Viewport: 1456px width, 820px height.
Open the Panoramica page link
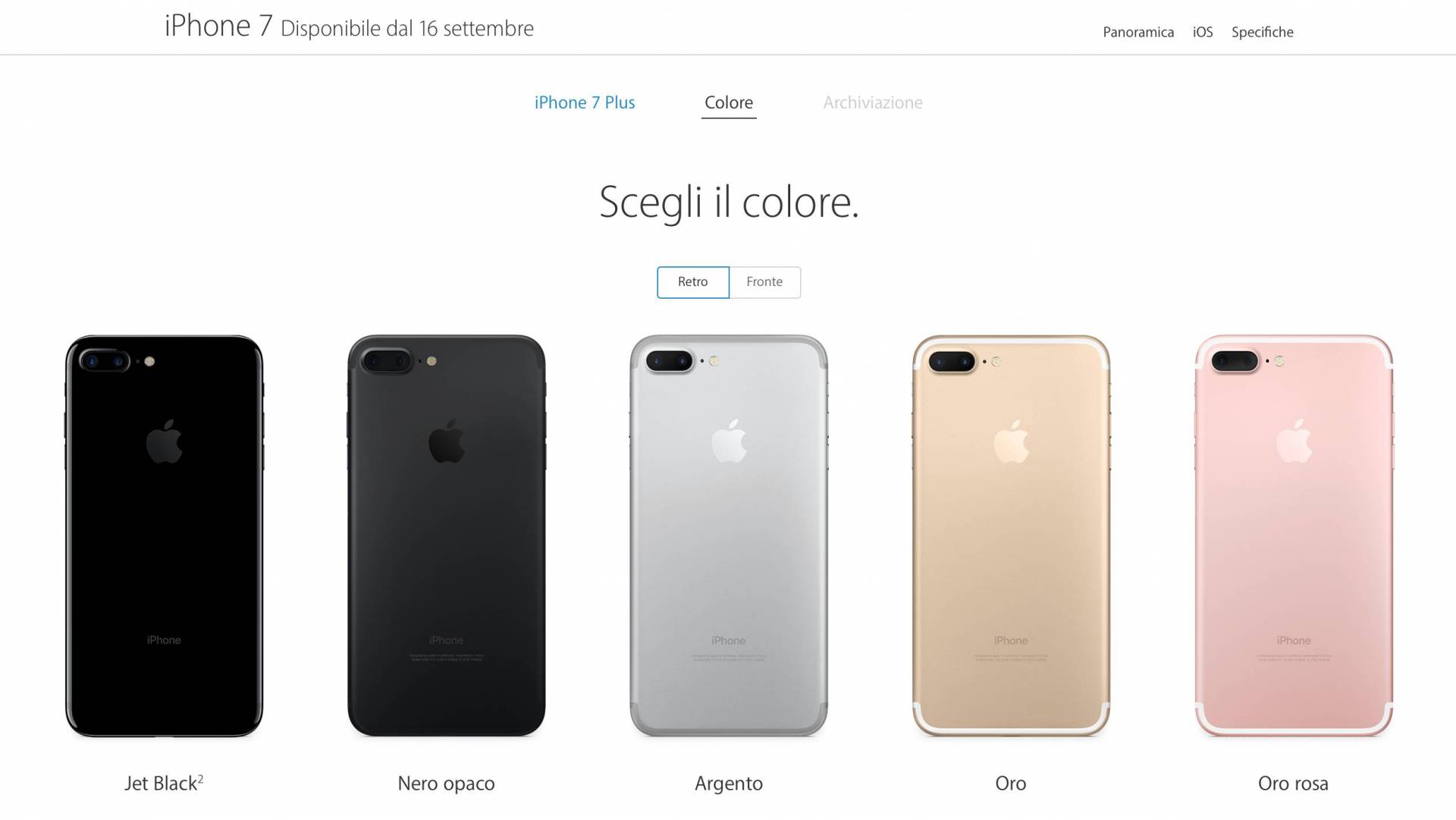(x=1138, y=32)
